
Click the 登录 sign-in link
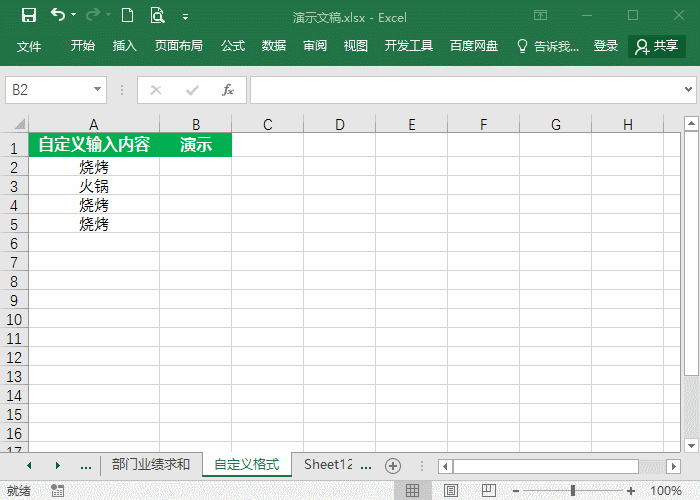[605, 46]
